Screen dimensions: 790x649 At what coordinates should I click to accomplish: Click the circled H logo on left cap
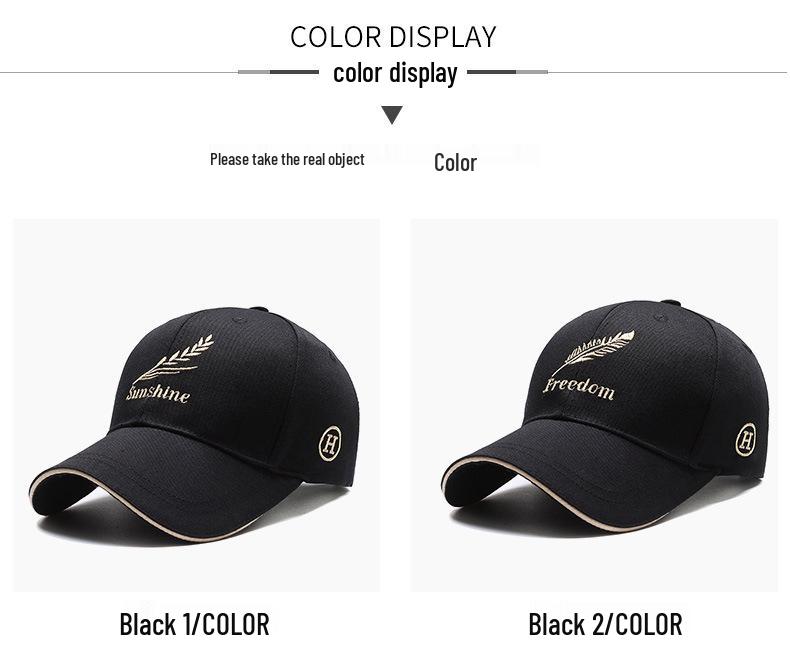(x=331, y=444)
